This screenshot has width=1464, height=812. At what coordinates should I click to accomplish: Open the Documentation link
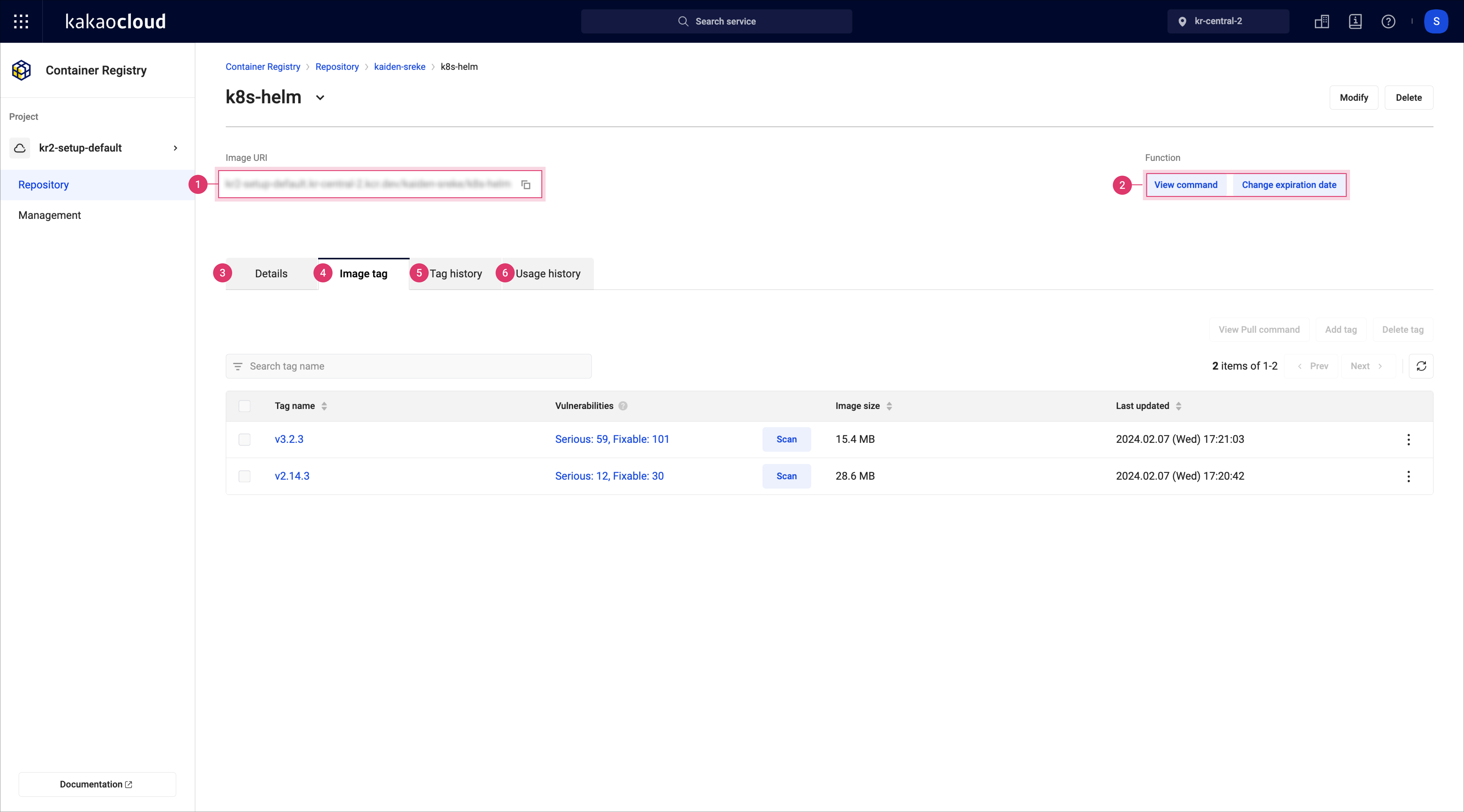(97, 784)
